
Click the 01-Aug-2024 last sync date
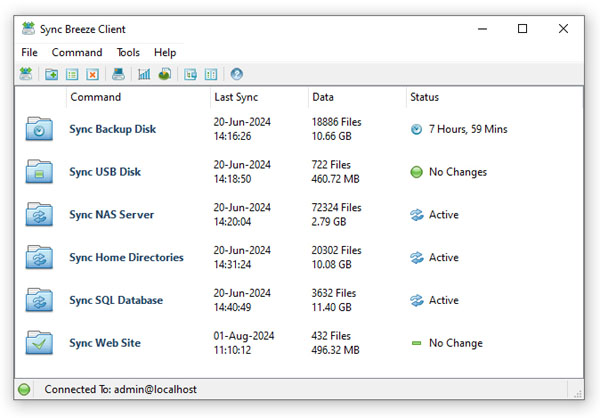(x=244, y=336)
